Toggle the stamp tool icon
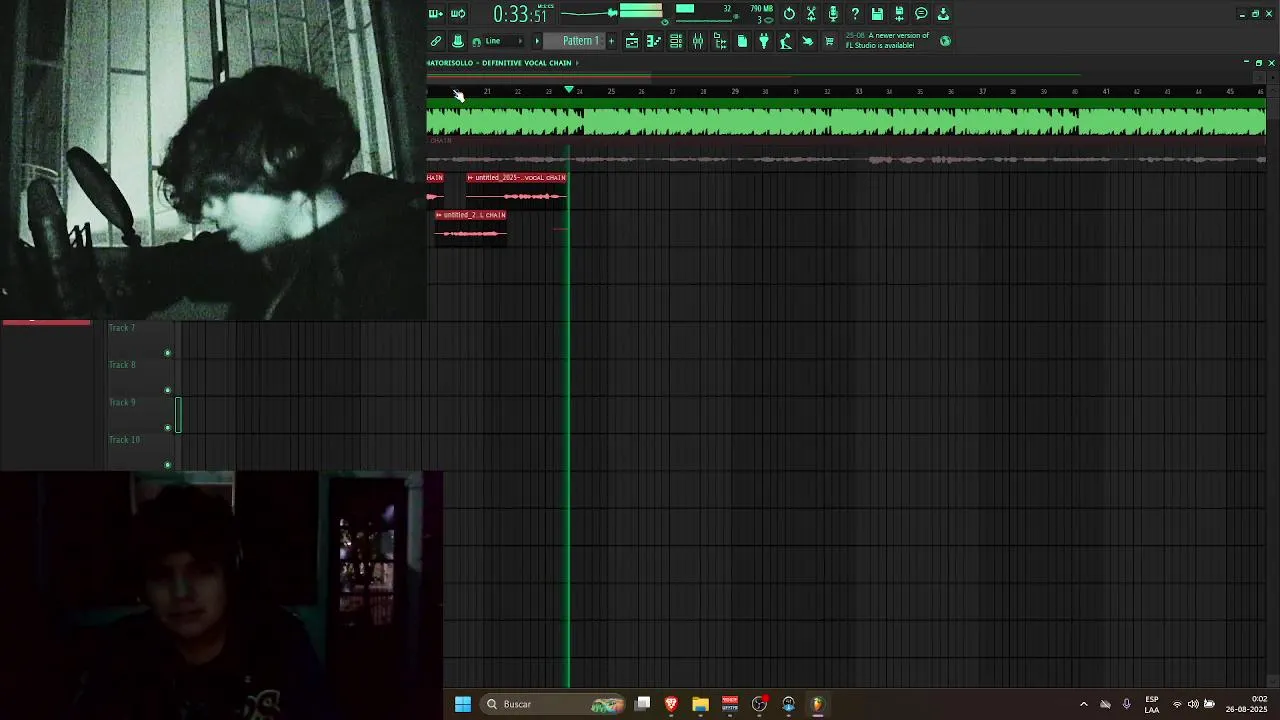 click(458, 41)
